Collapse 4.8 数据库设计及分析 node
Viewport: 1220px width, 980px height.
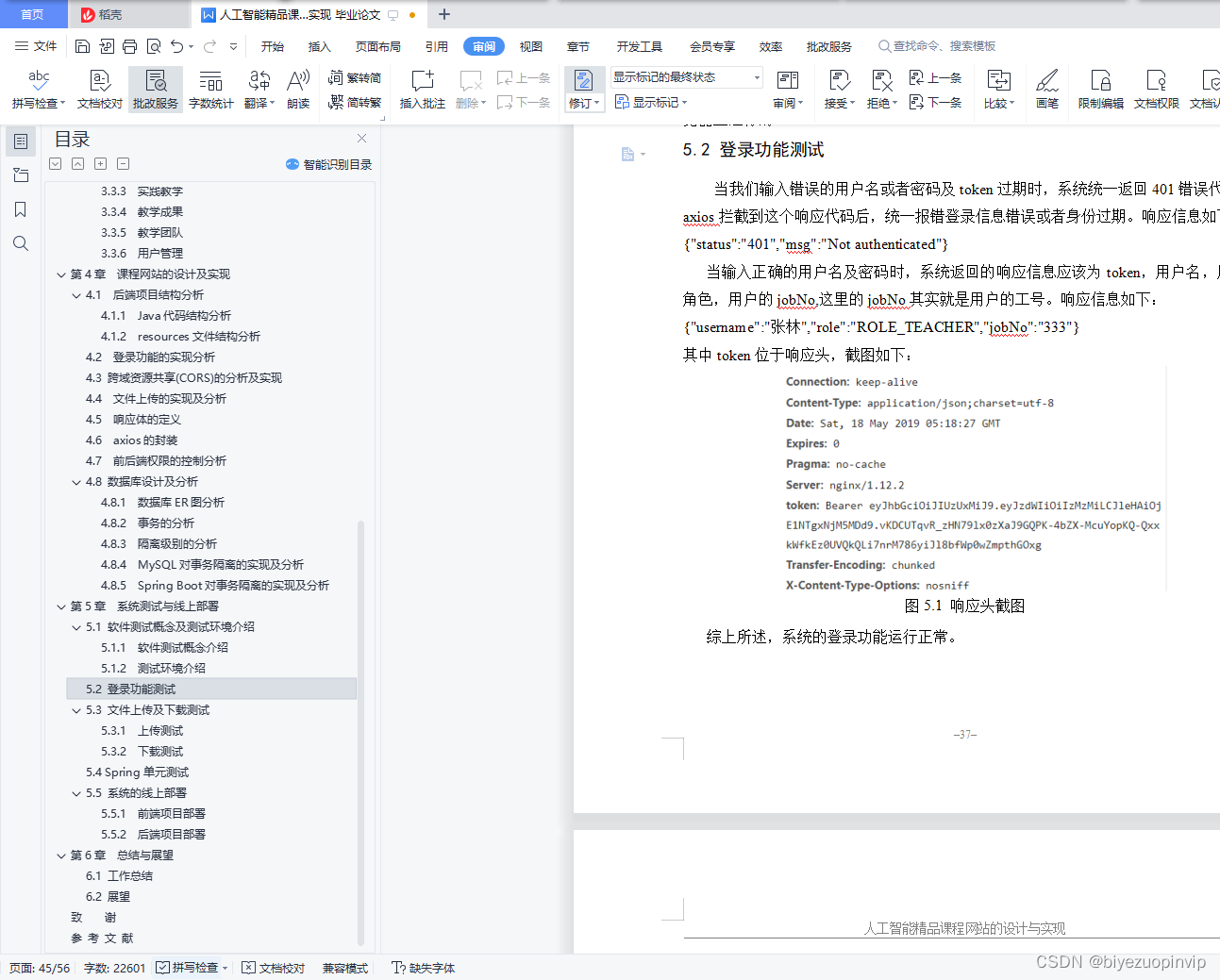76,482
